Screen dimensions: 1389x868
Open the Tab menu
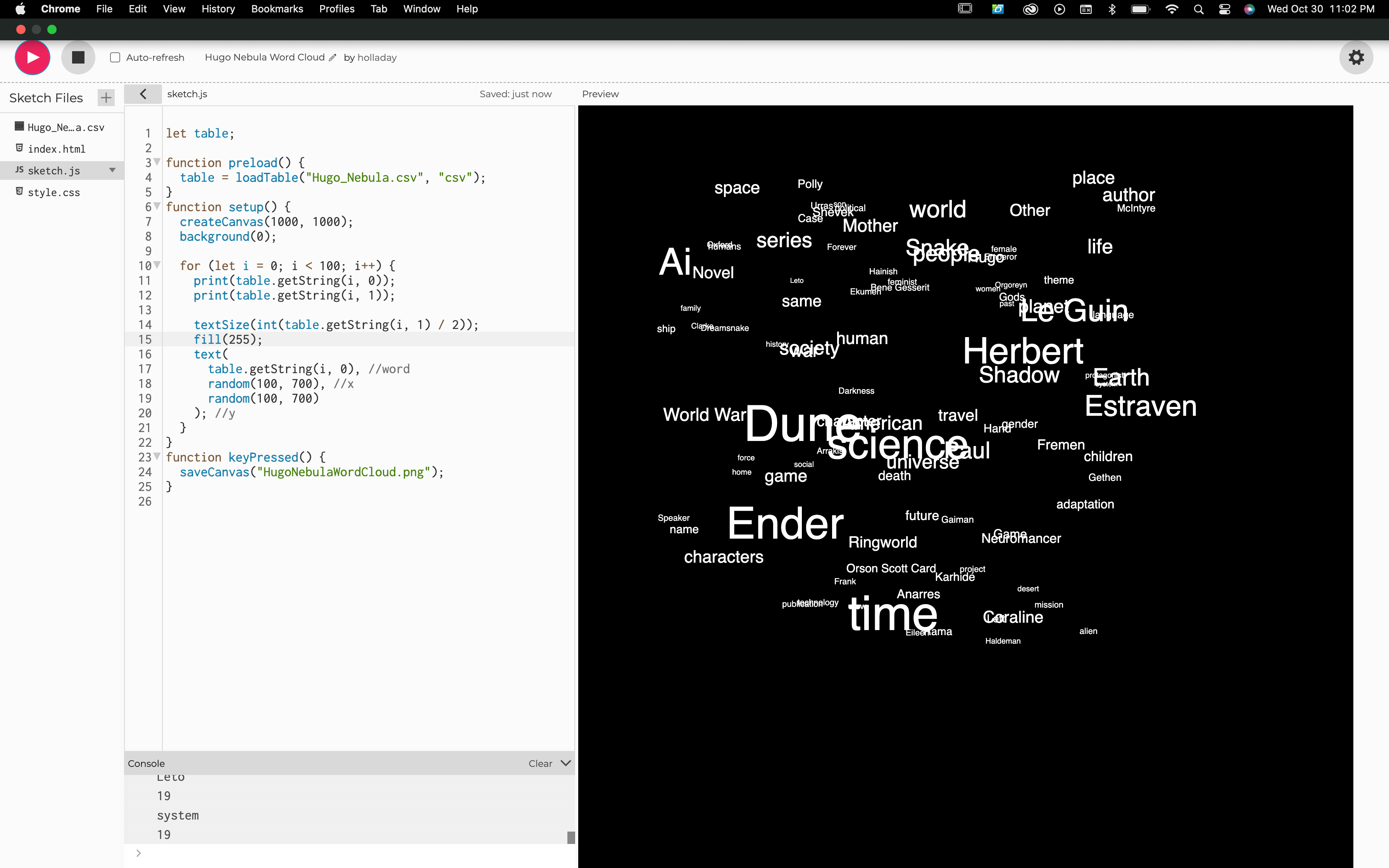click(379, 9)
